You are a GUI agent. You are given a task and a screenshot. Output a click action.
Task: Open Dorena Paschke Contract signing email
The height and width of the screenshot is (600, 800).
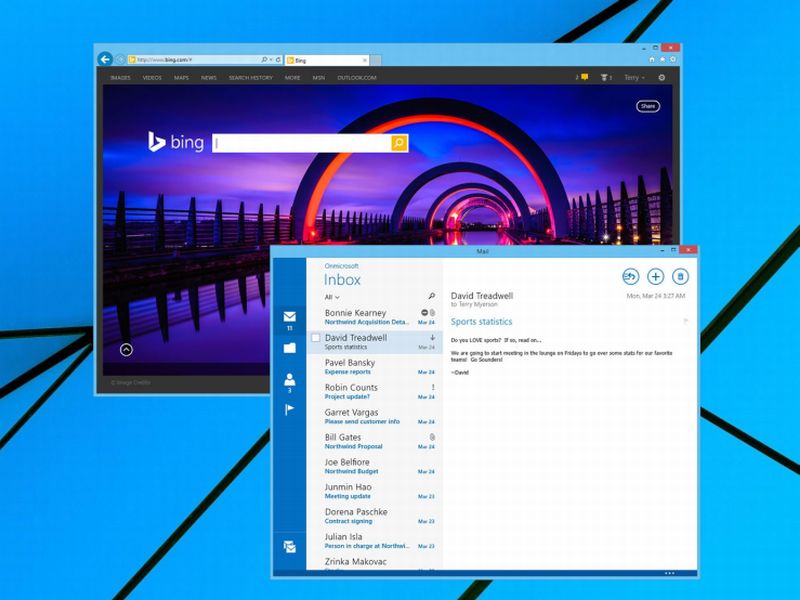[x=376, y=516]
